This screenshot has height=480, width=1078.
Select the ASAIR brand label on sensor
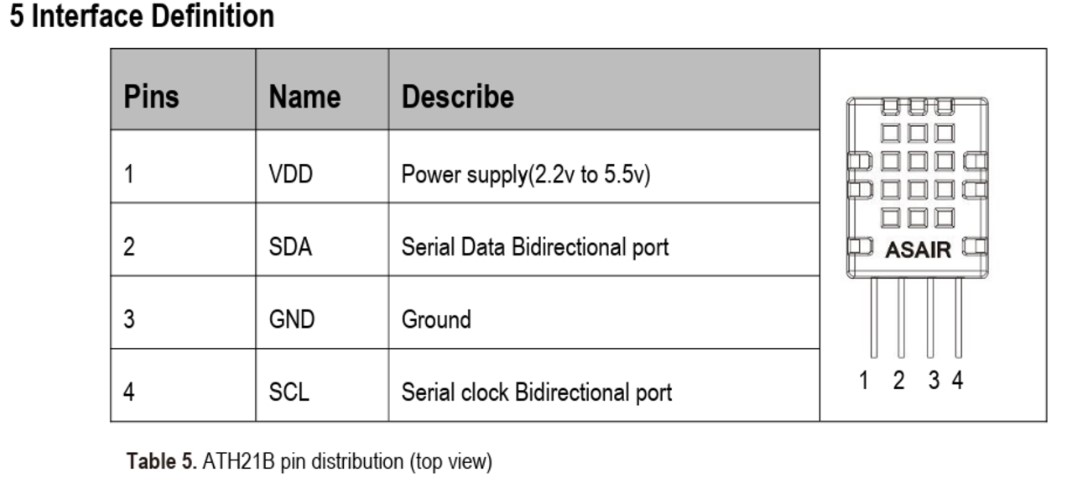(917, 250)
